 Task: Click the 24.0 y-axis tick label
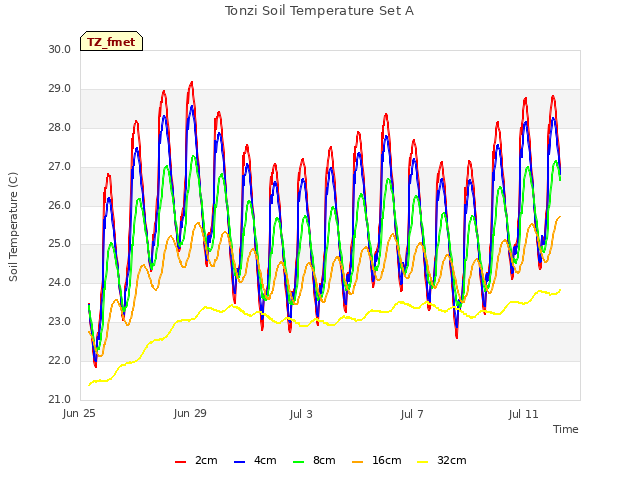pos(60,282)
